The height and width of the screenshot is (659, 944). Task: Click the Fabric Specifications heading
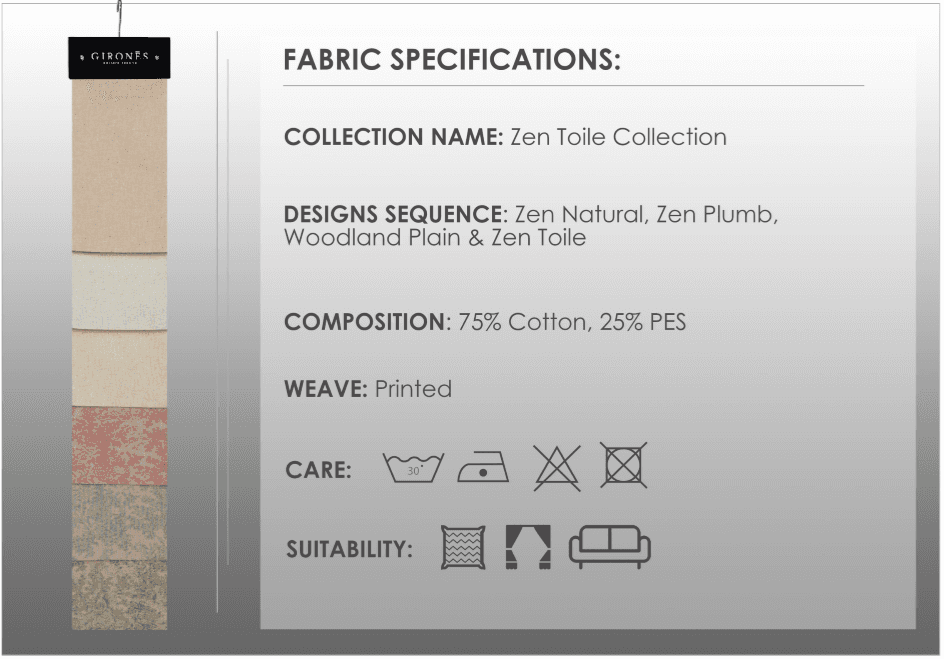(x=452, y=60)
